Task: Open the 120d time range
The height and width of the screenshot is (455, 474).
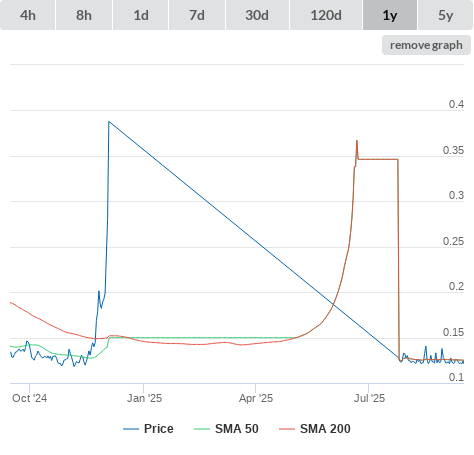Action: click(326, 15)
